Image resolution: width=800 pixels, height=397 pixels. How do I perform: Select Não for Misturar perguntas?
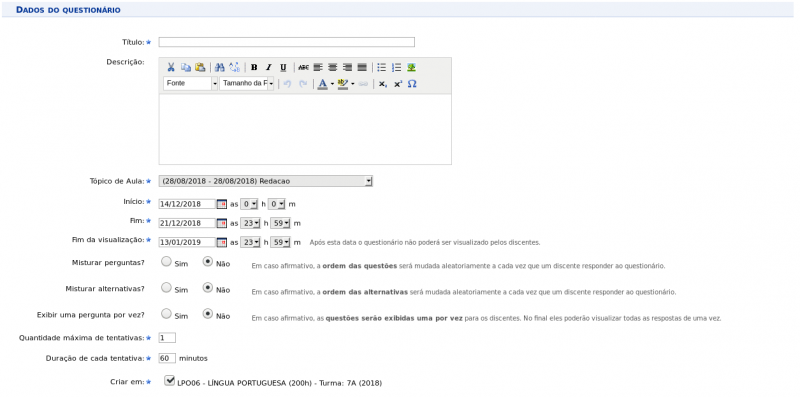pyautogui.click(x=208, y=262)
